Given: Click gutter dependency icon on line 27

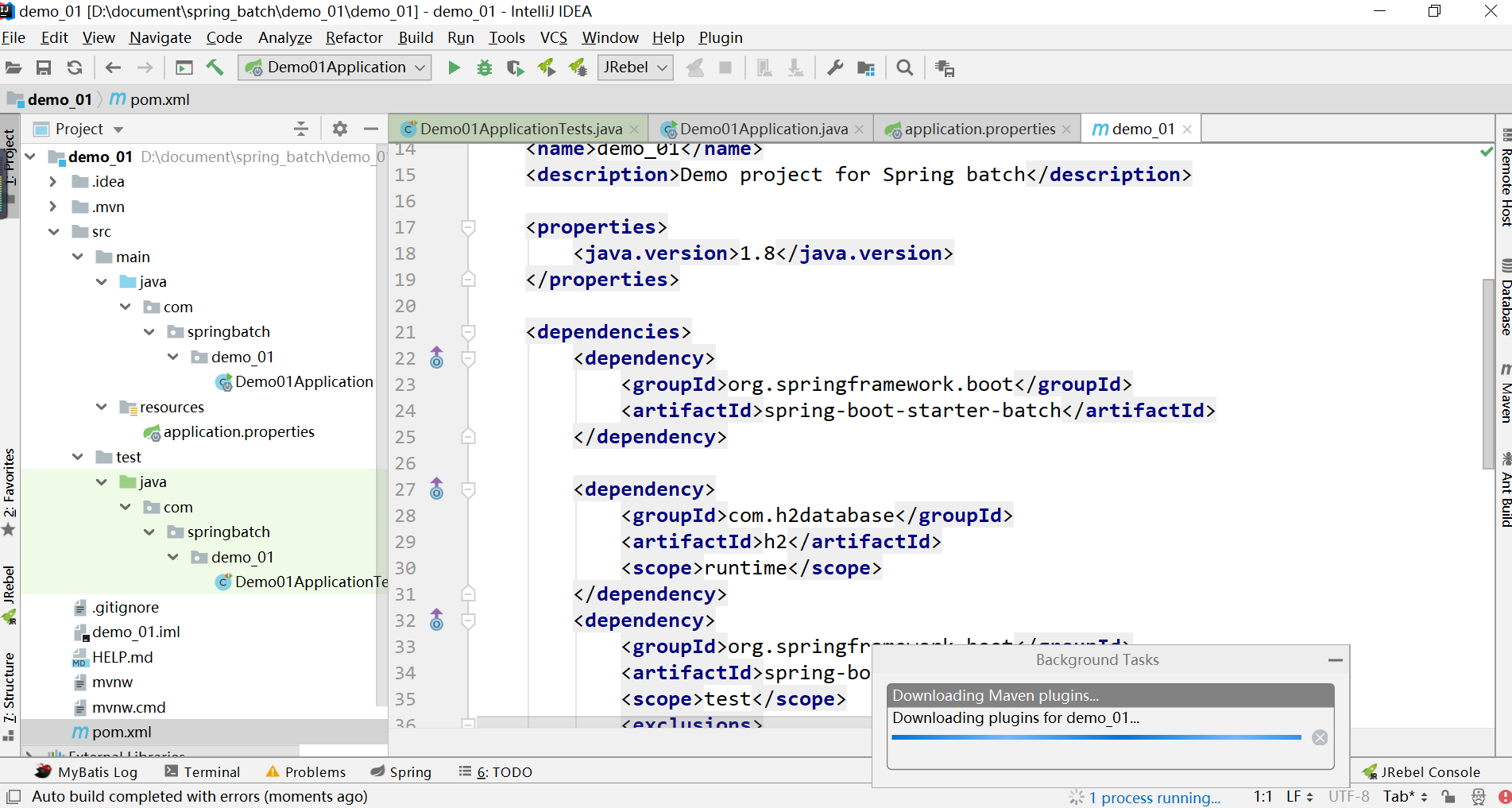Looking at the screenshot, I should [436, 489].
